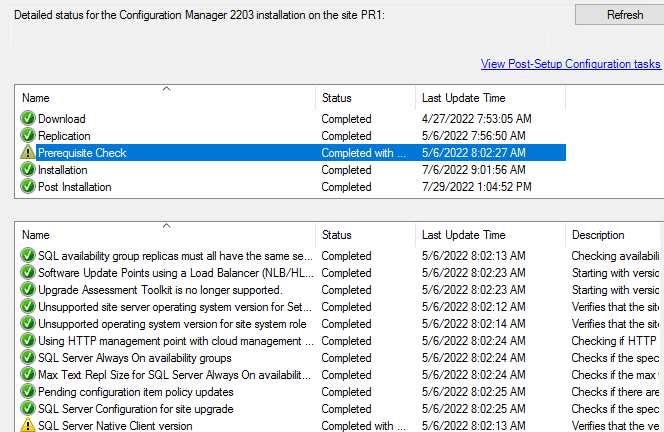Click 'Checking availabili' description cell
This screenshot has width=664, height=432.
(x=615, y=256)
